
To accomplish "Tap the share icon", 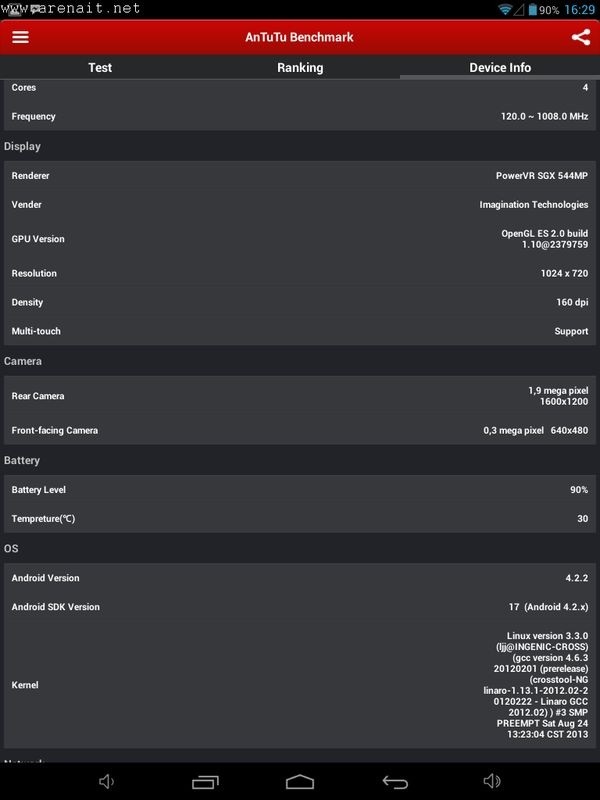I will point(581,37).
